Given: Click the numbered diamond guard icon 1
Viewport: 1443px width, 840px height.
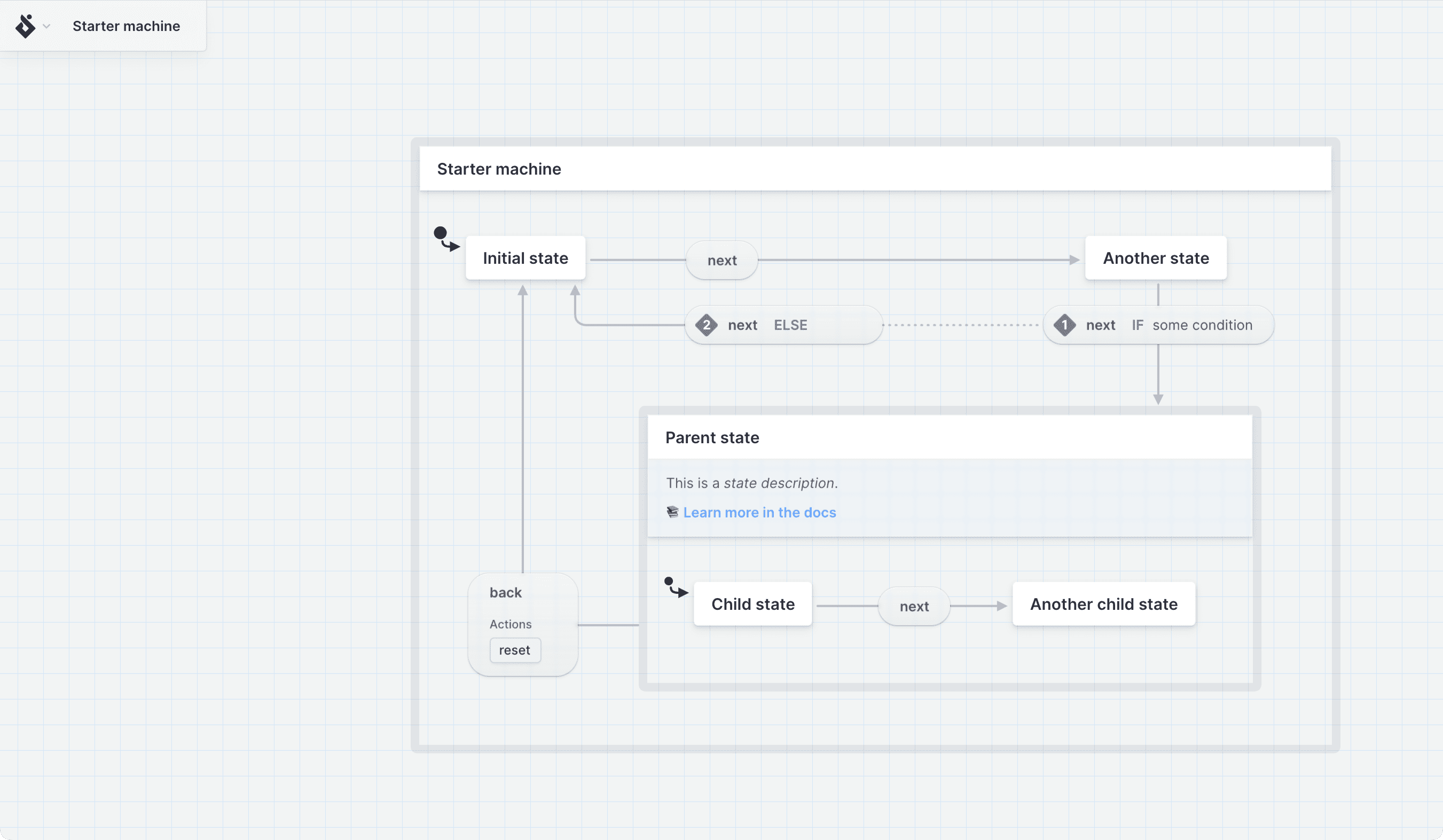Looking at the screenshot, I should (x=1063, y=325).
